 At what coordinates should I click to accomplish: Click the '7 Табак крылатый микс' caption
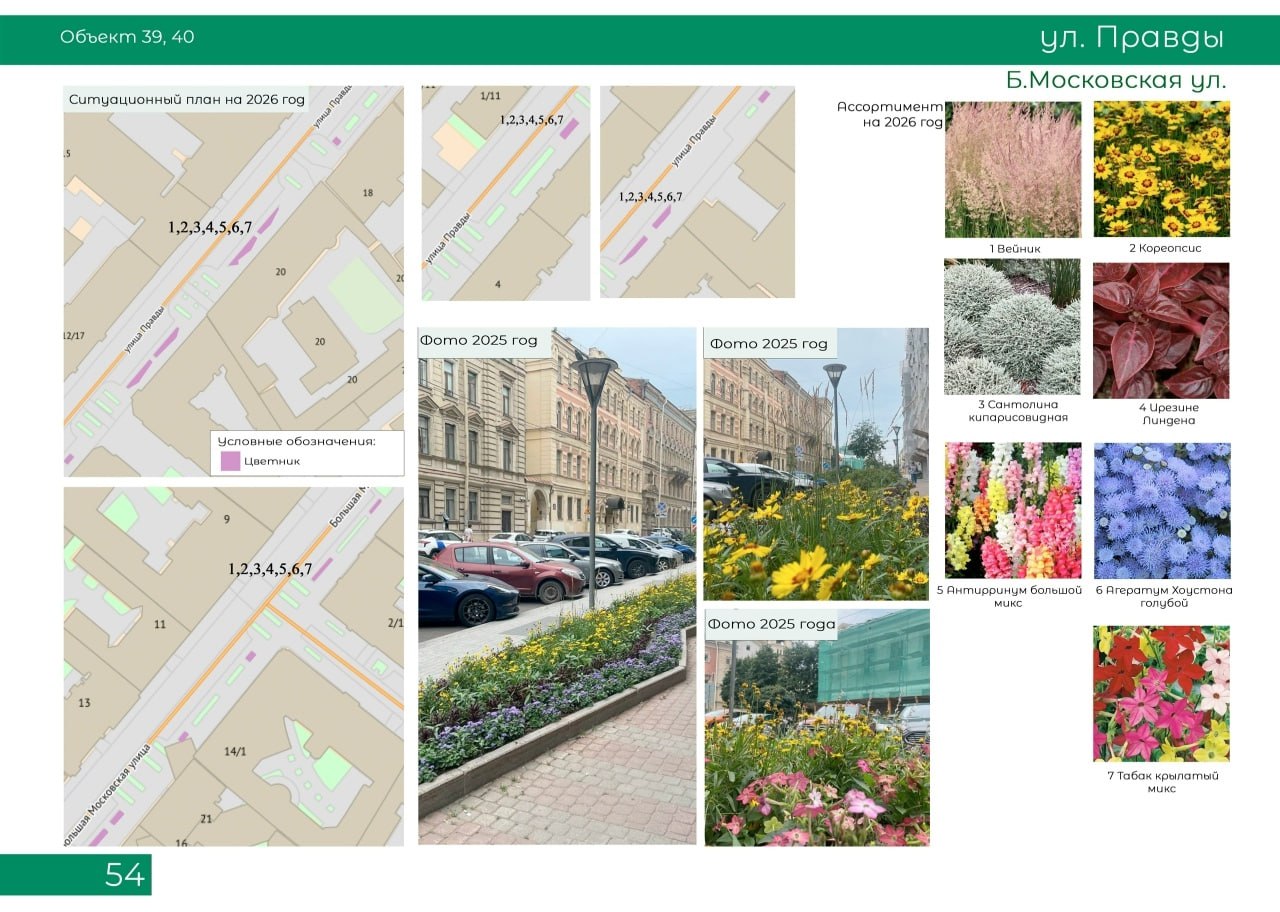click(x=1161, y=782)
